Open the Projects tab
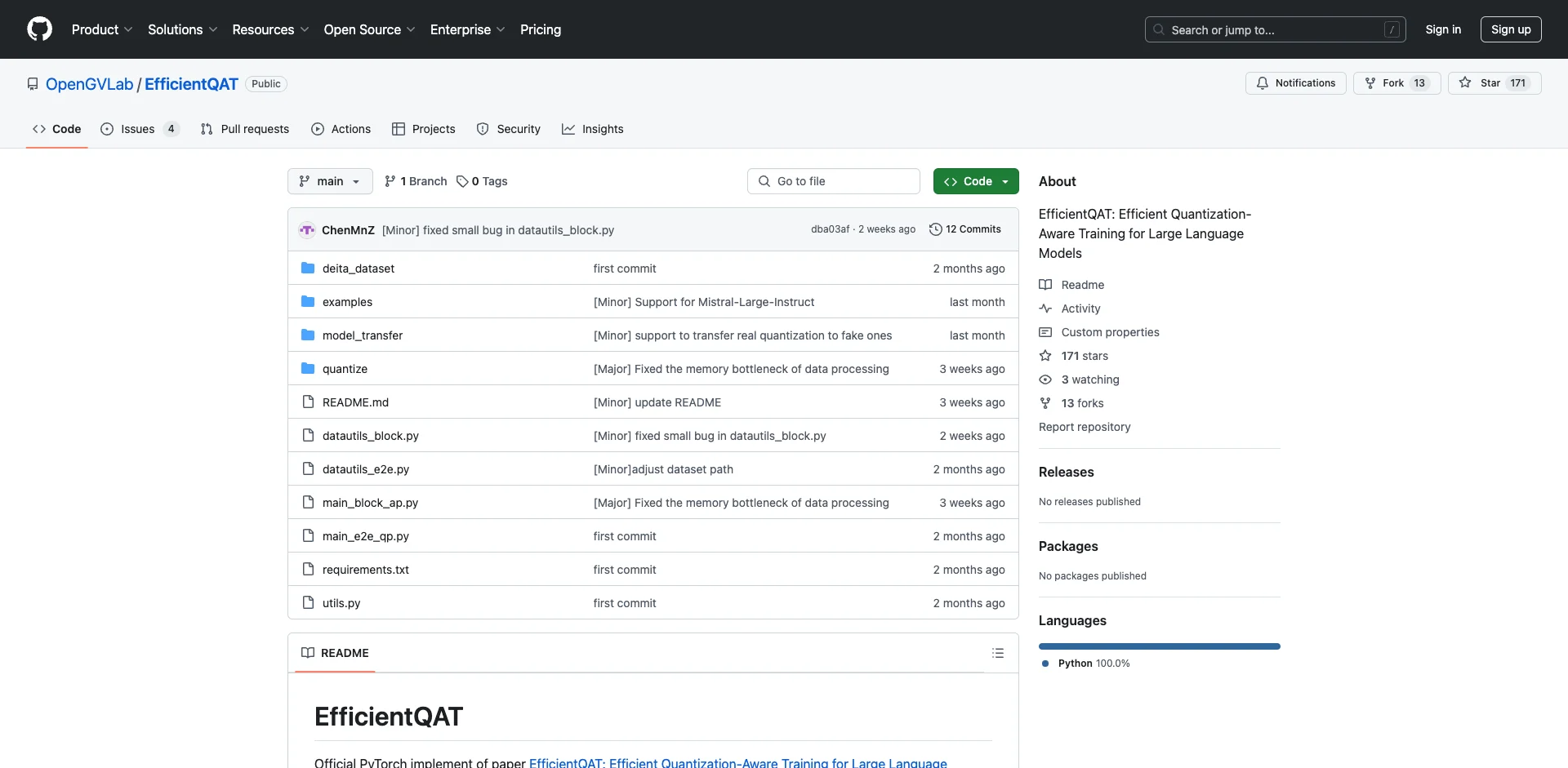1568x768 pixels. 423,129
